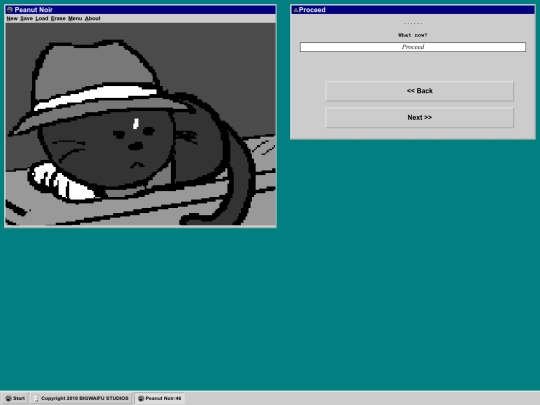
Task: Click the Start button smiley icon
Action: click(x=8, y=398)
